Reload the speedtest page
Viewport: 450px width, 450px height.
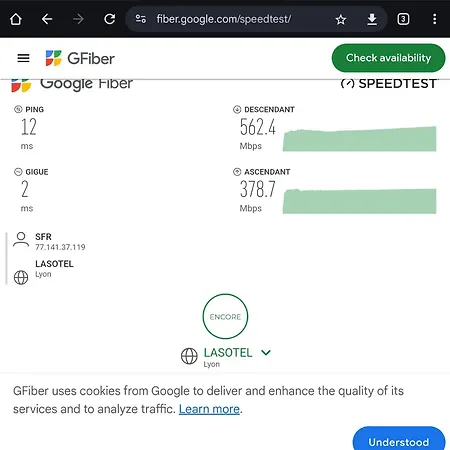coord(110,19)
